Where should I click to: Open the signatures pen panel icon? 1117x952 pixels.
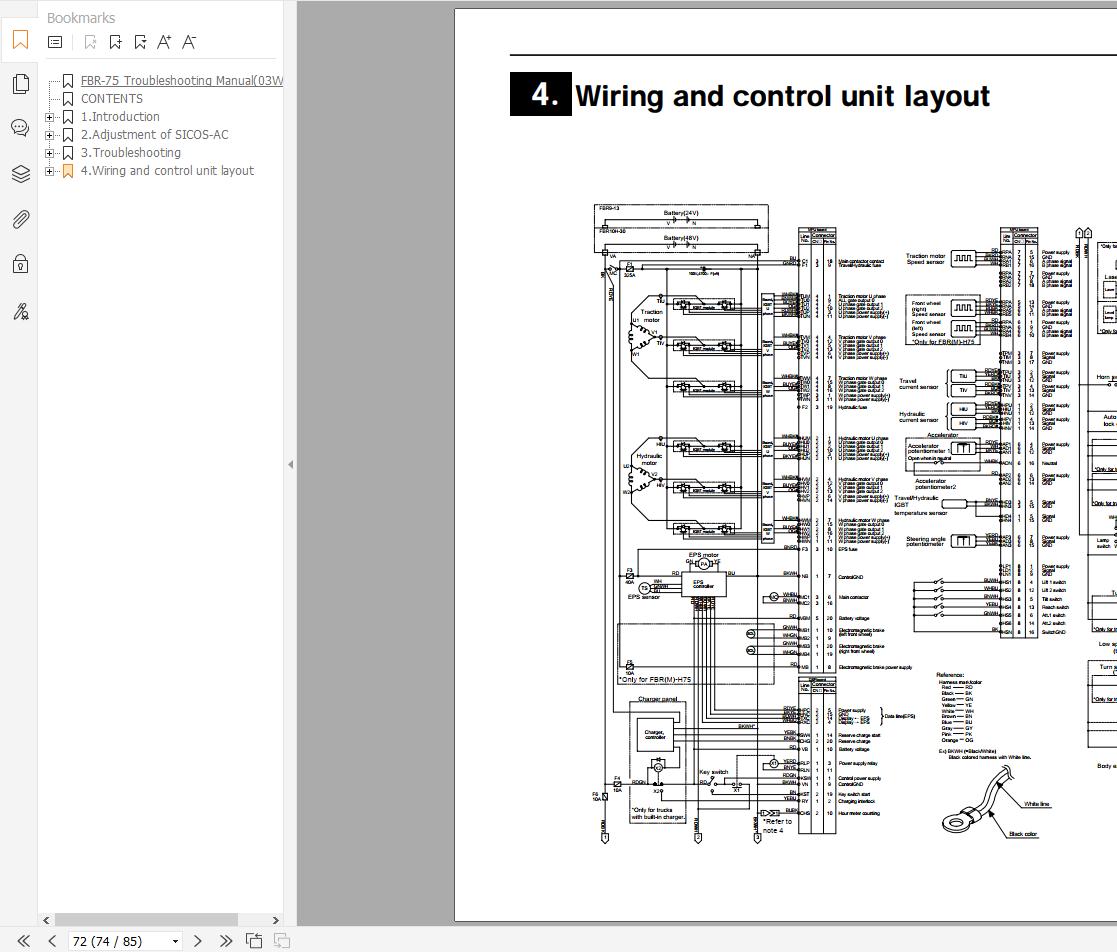[x=21, y=311]
